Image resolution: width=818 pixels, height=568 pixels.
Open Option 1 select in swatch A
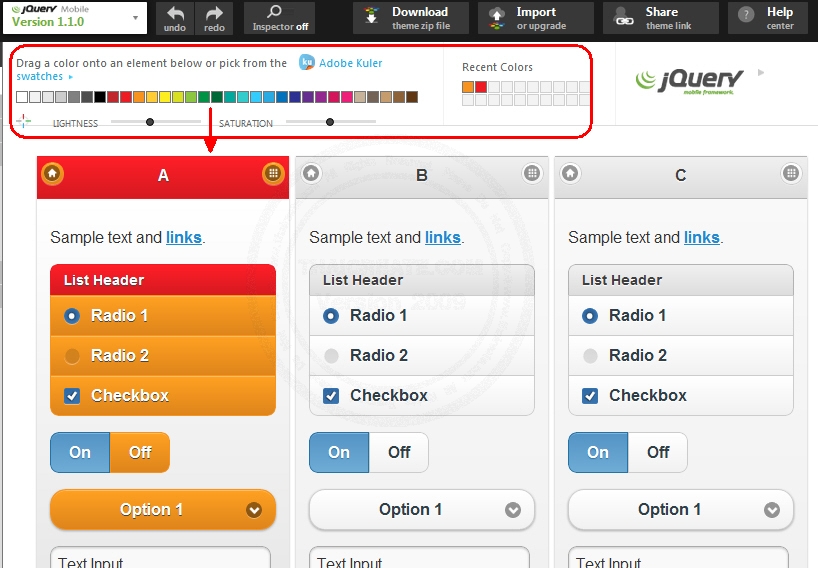(x=163, y=510)
